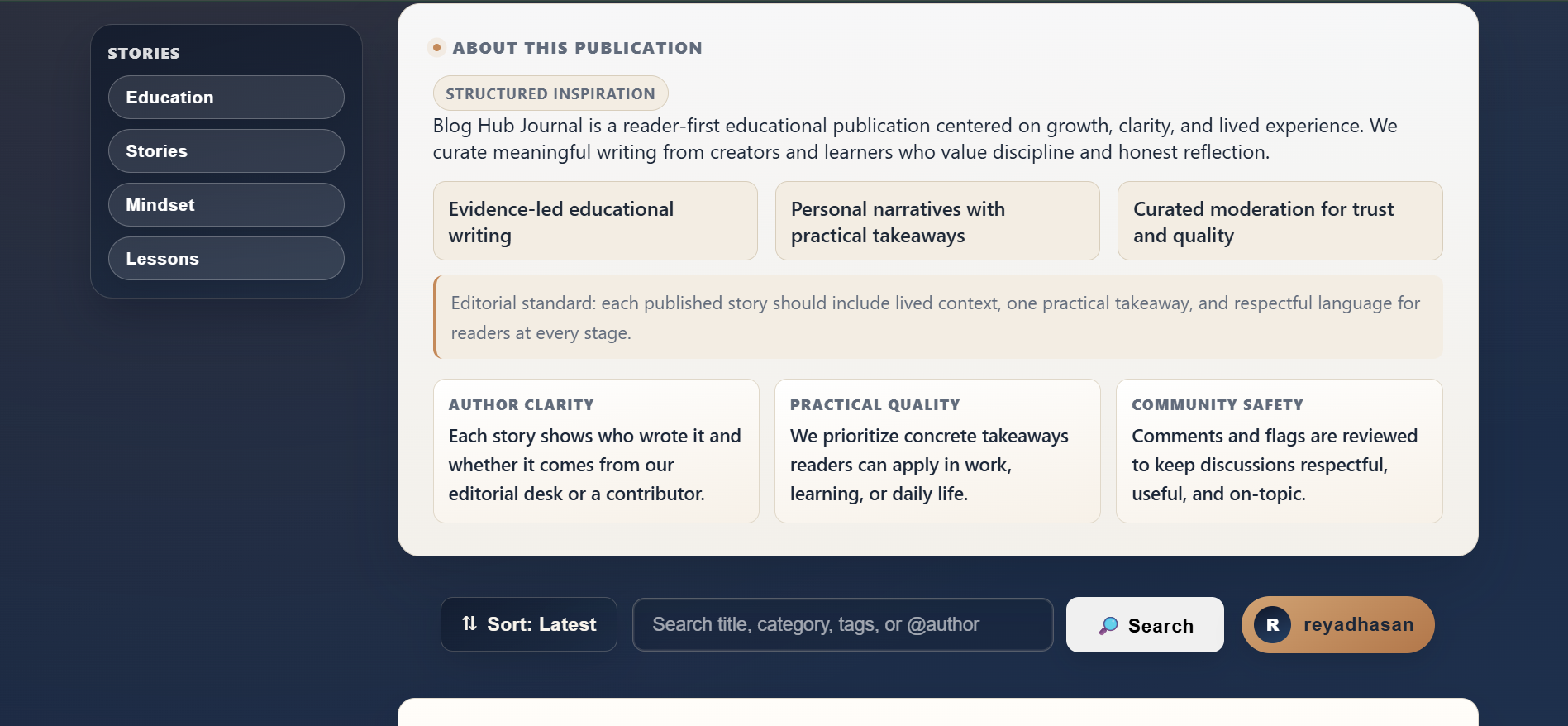The image size is (1568, 726).
Task: Click the Structured Inspiration pill
Action: coord(550,93)
